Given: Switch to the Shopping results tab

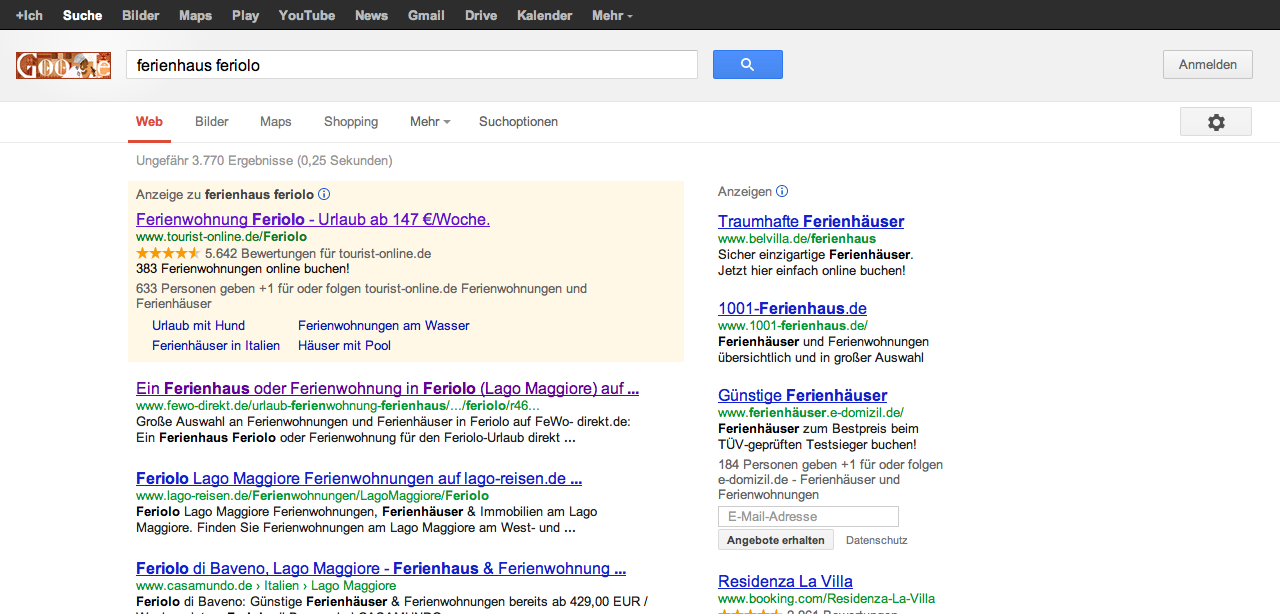Looking at the screenshot, I should pos(351,122).
